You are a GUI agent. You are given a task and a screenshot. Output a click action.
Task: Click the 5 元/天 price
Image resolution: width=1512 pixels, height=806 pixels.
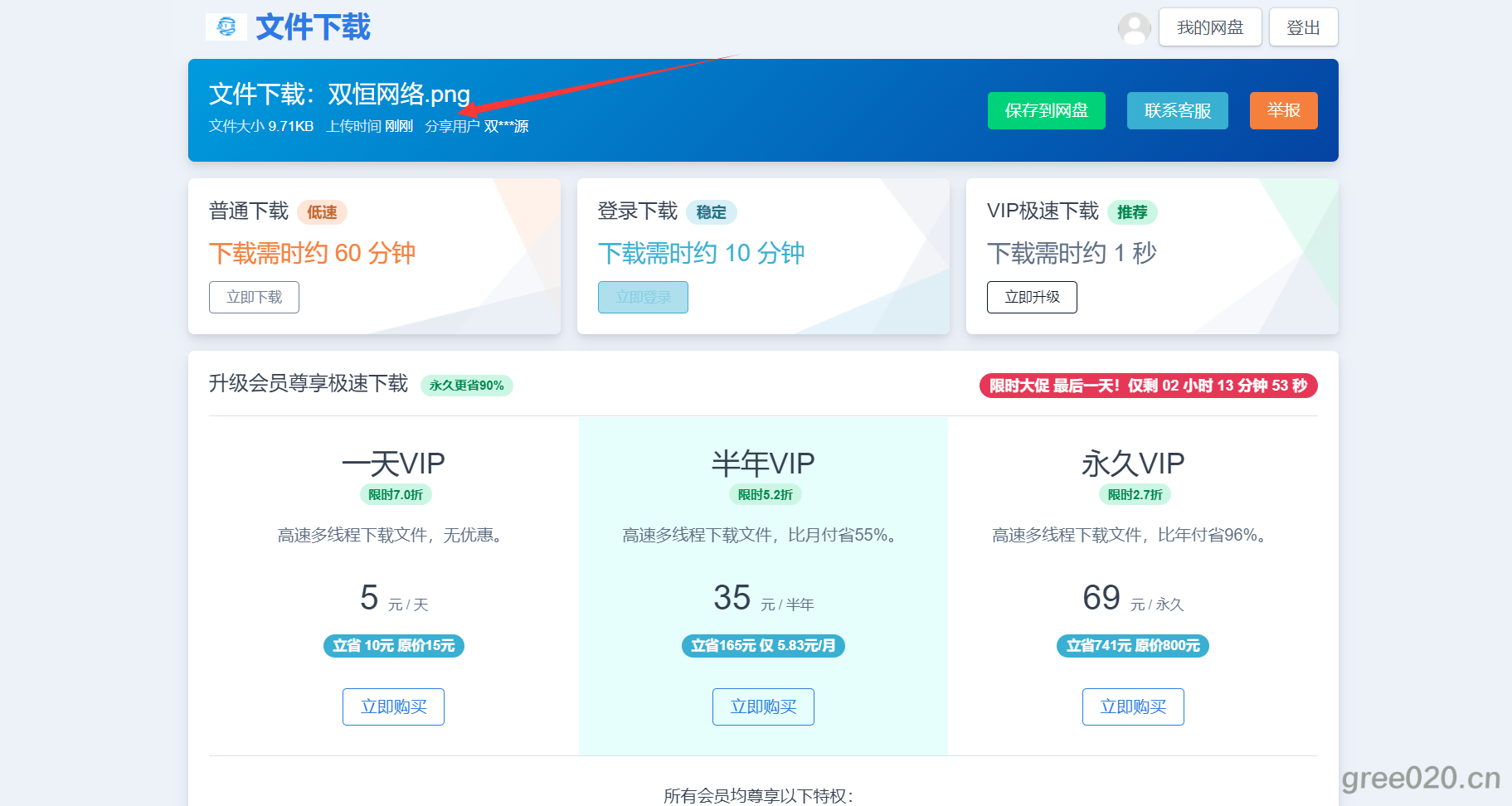tap(394, 598)
